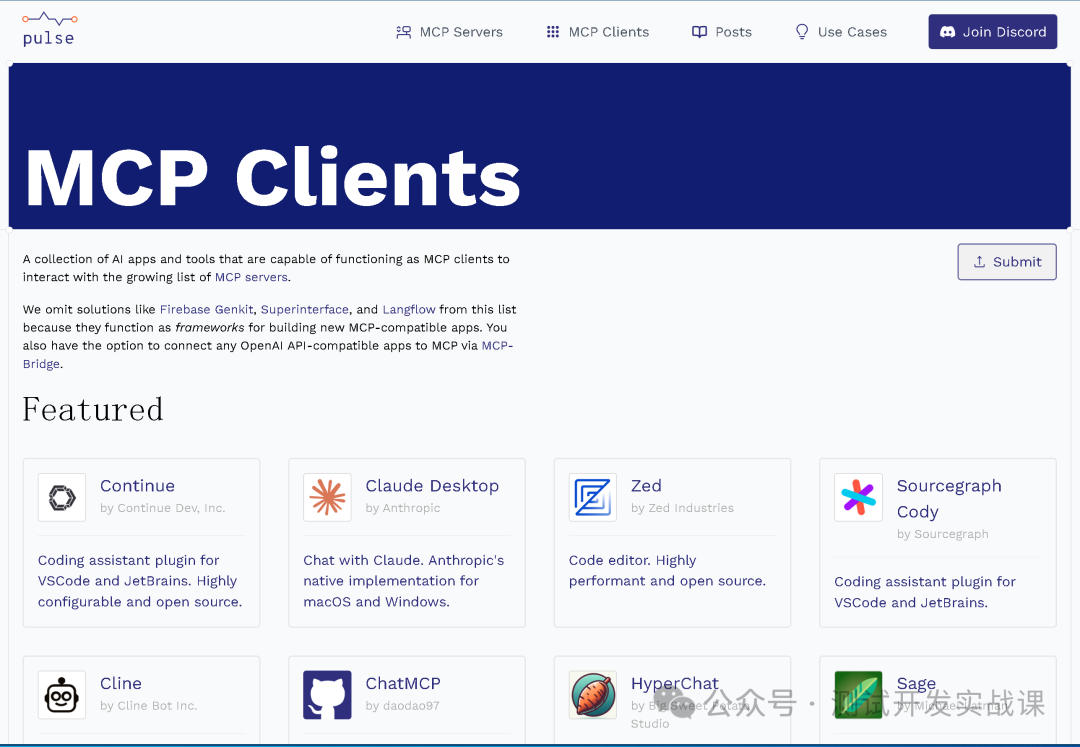Click the 'by Anthropic' author text
1080x747 pixels.
click(403, 508)
